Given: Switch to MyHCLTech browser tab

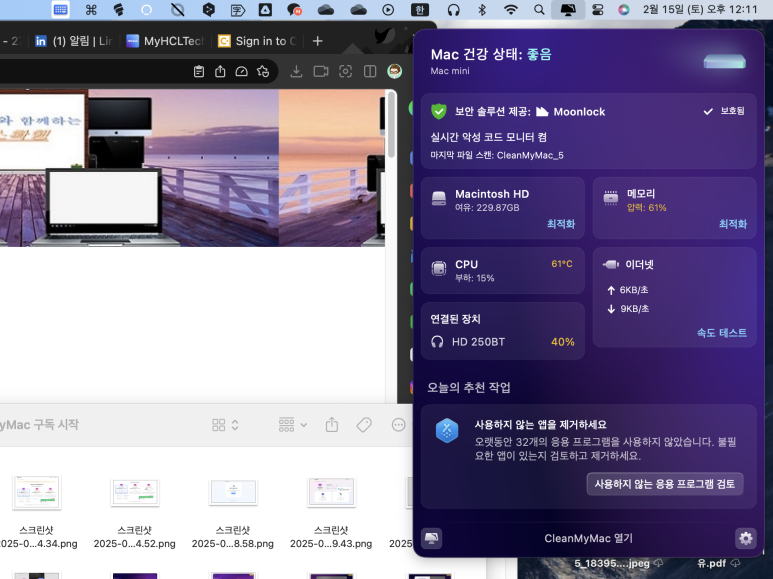Looking at the screenshot, I should tap(165, 41).
